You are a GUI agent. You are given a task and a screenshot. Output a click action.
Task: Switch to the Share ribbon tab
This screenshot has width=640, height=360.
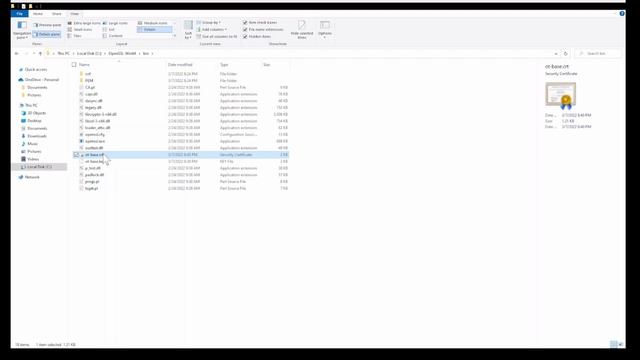point(56,14)
